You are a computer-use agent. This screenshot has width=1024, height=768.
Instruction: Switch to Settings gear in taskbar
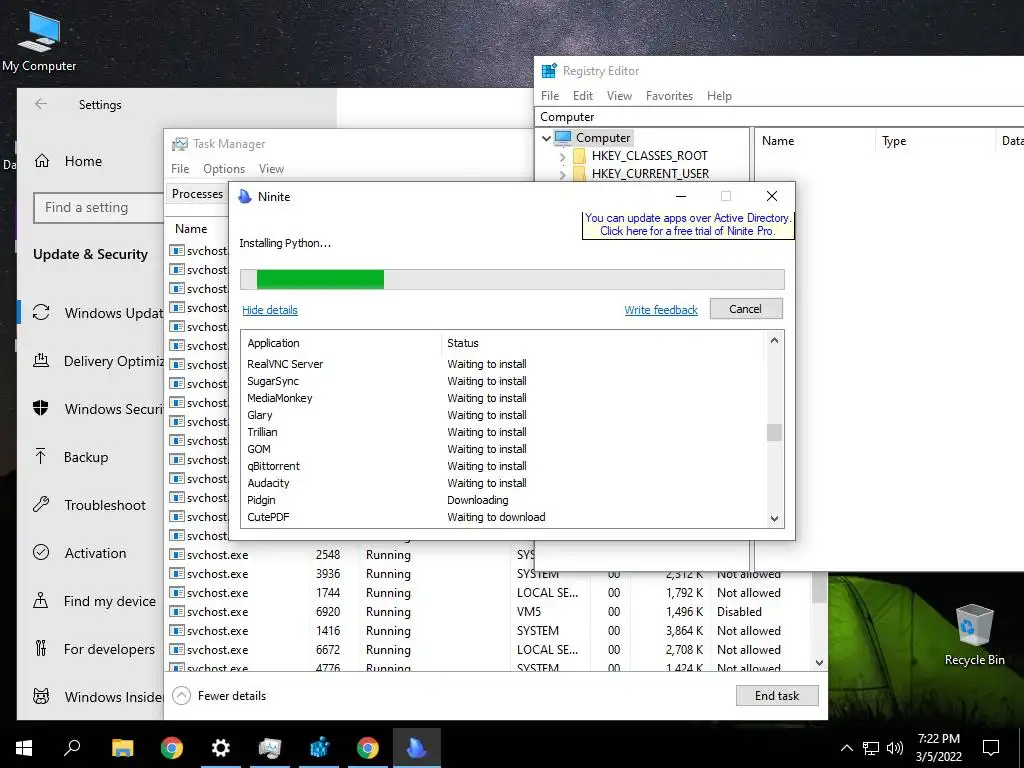[x=221, y=748]
